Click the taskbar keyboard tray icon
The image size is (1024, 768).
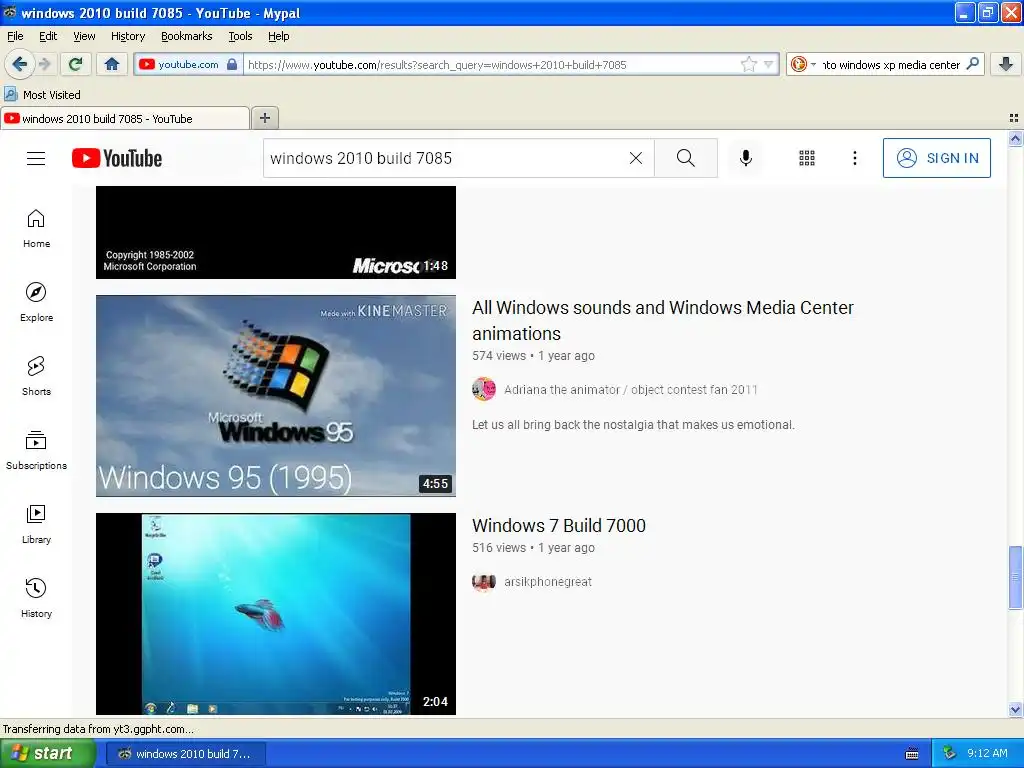[912, 754]
